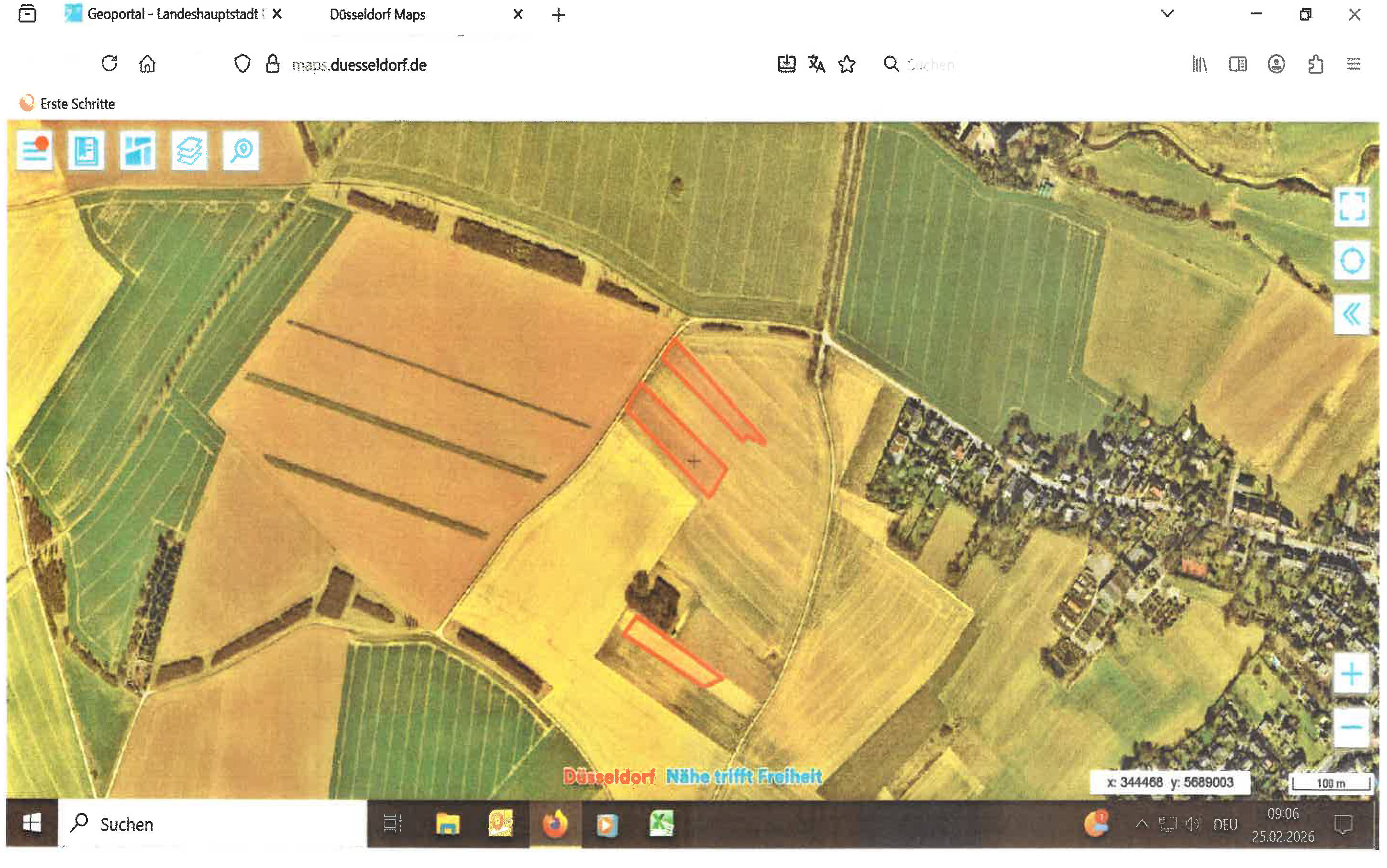1387x868 pixels.
Task: Show site security lock info
Action: [273, 64]
